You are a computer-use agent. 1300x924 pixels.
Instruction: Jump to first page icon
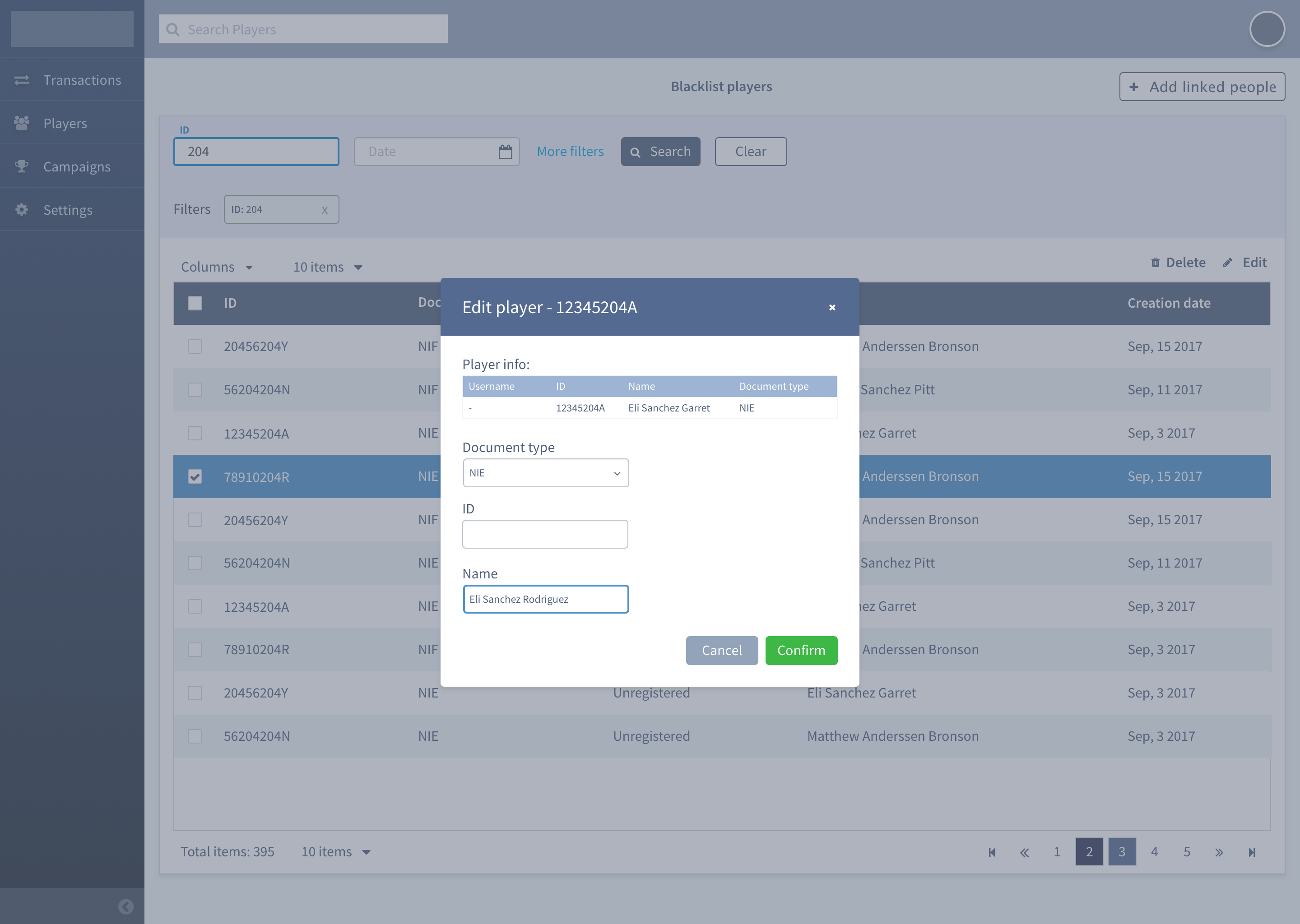[992, 852]
